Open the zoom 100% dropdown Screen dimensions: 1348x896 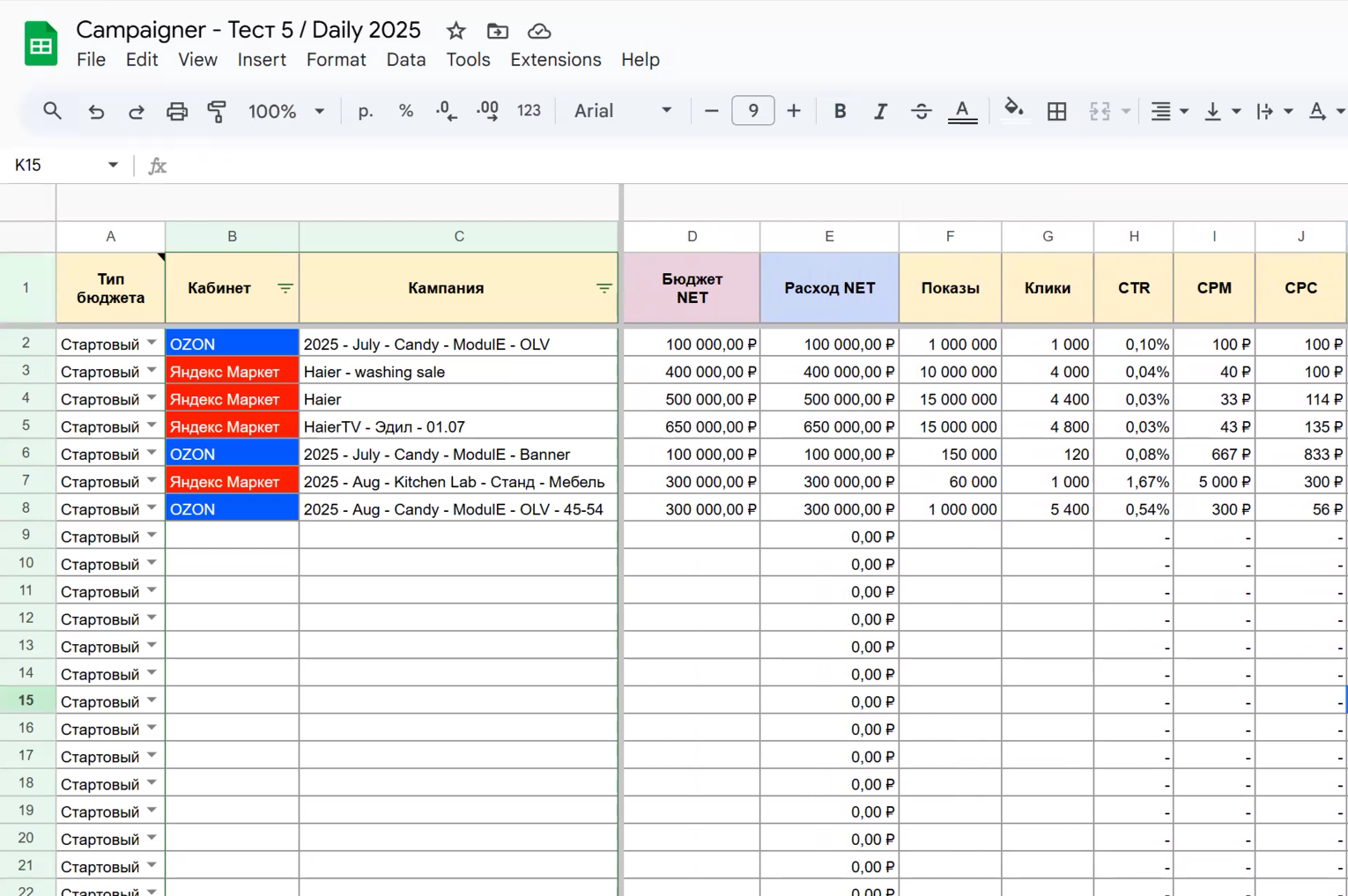286,111
